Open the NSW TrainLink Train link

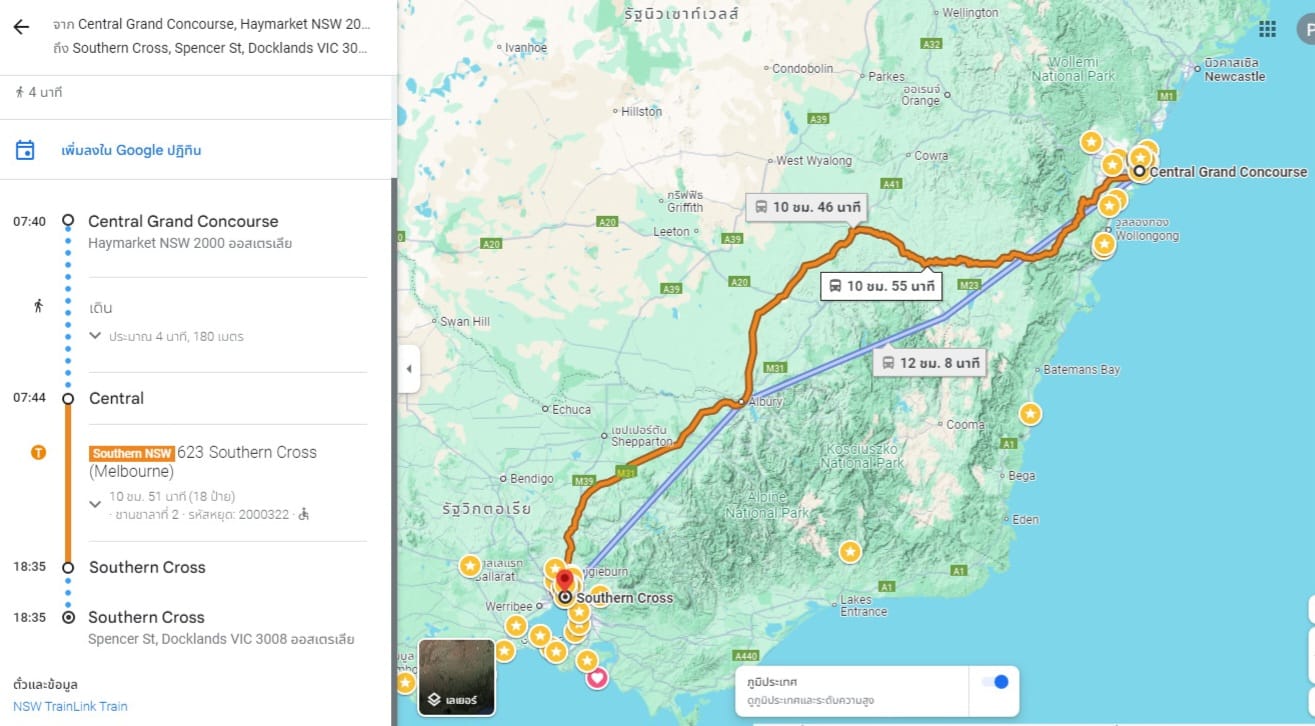pos(70,706)
